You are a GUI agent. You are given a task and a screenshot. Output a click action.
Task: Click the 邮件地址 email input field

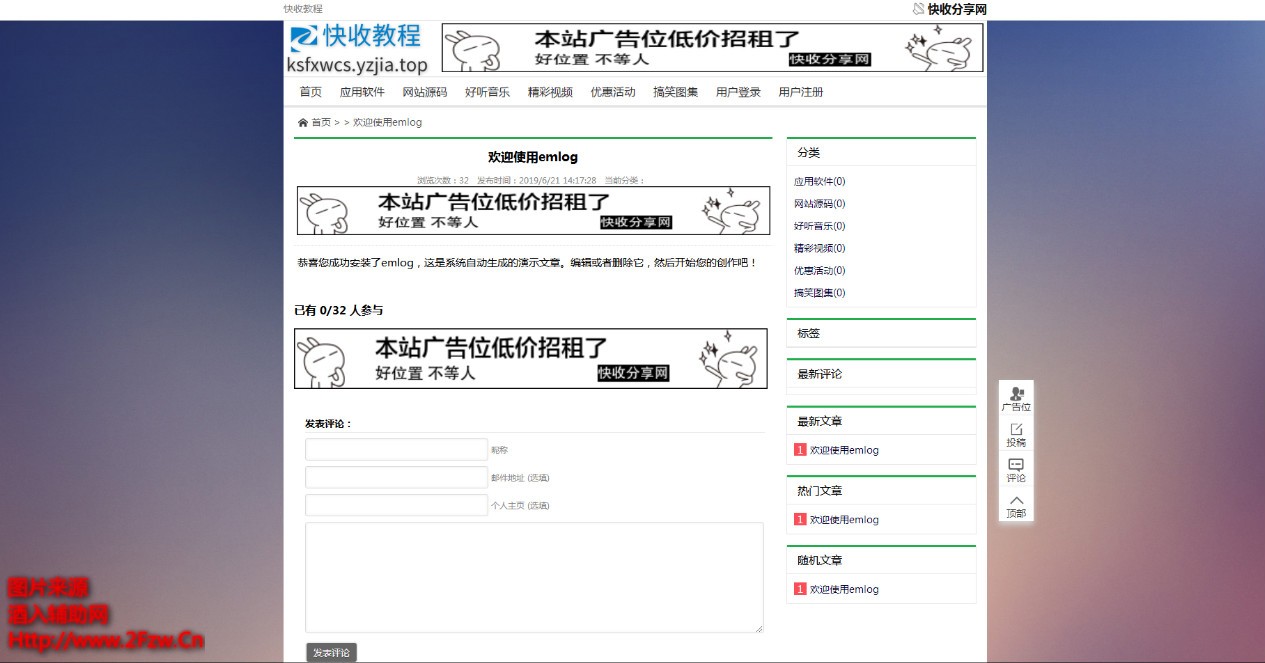[396, 477]
